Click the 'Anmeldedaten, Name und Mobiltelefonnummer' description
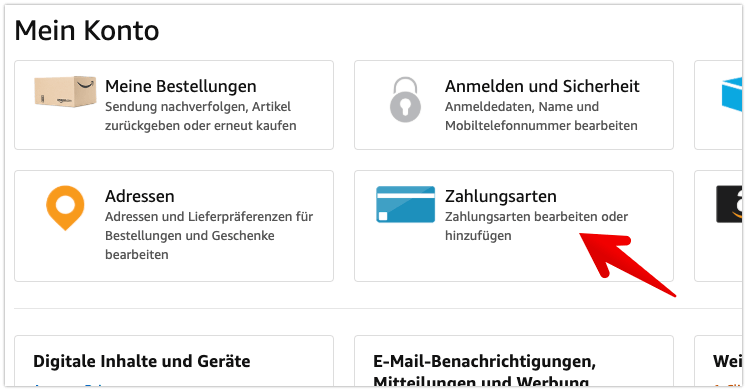 pos(541,116)
